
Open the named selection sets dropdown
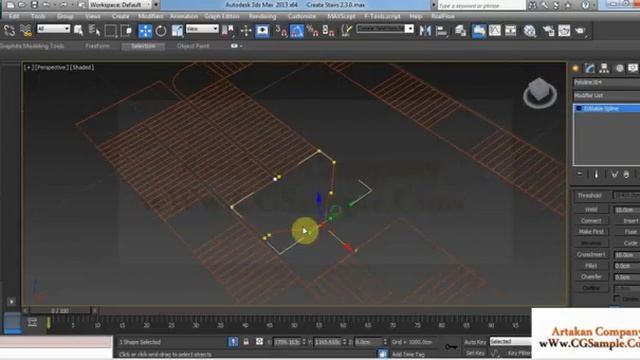click(385, 29)
